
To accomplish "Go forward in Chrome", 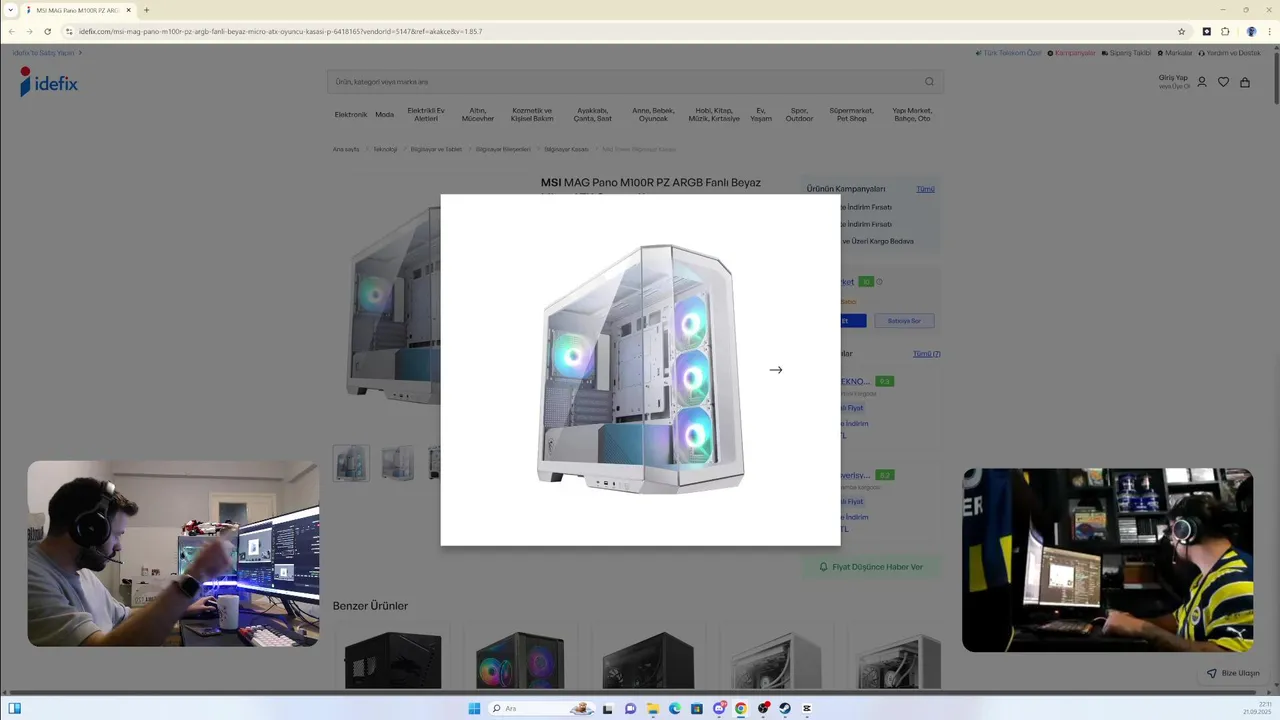I will 29,31.
